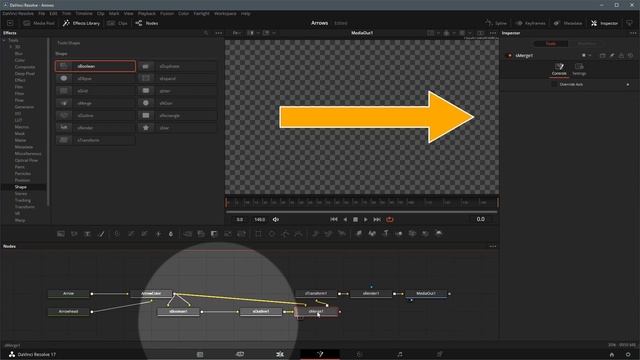
Task: Add a Polygon mask from toolbar
Action: click(285, 234)
